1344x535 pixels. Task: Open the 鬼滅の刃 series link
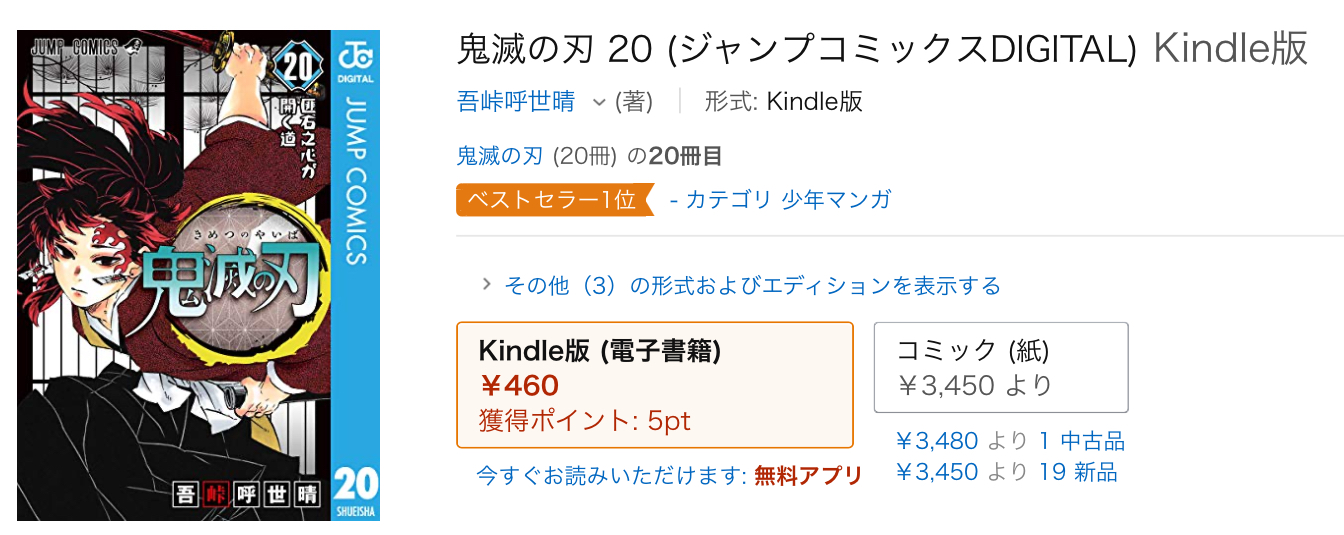tap(500, 156)
